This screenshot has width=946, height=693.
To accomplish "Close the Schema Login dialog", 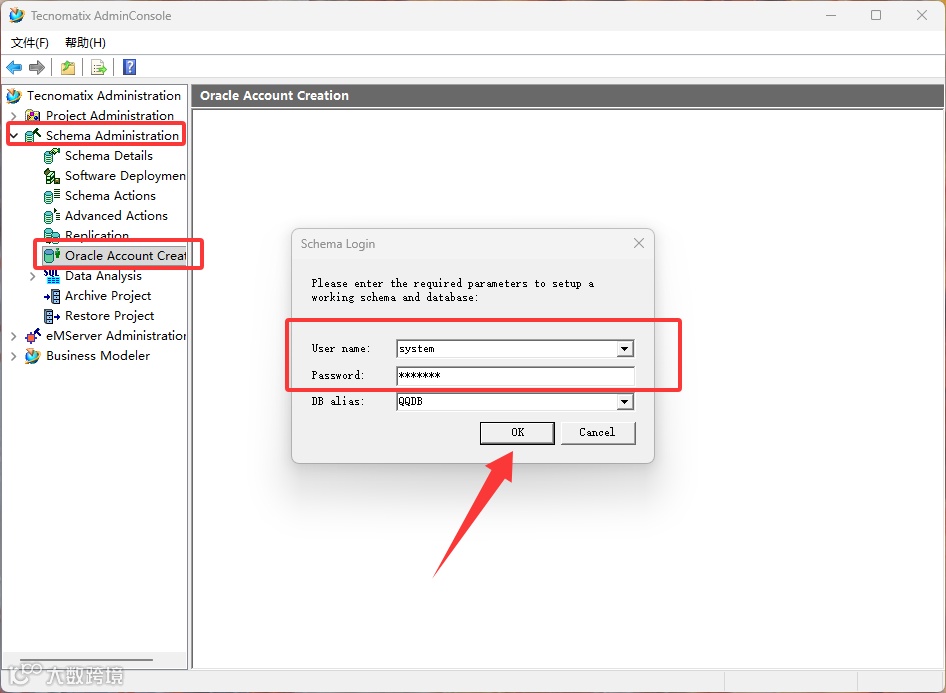I will tap(639, 243).
